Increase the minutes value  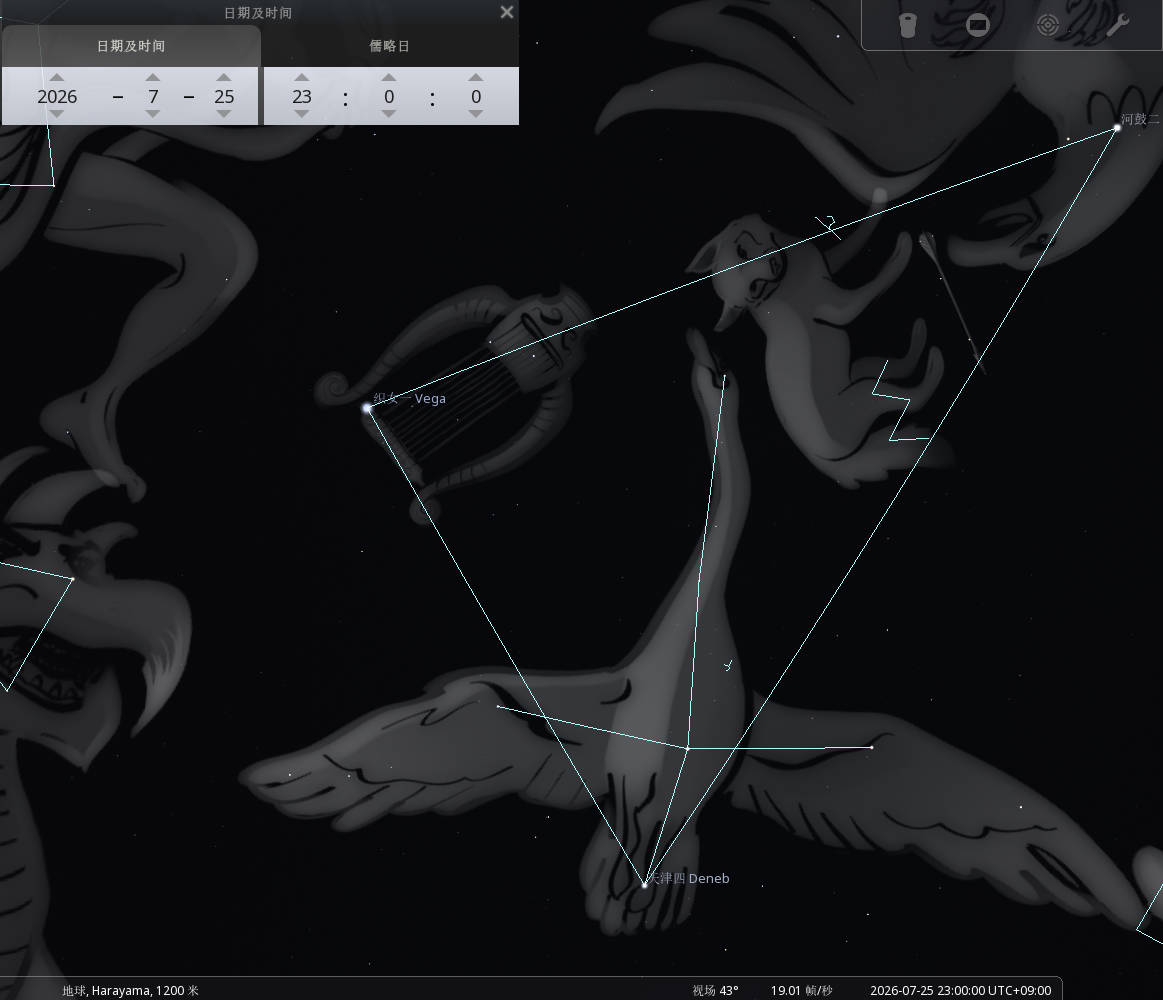[389, 77]
